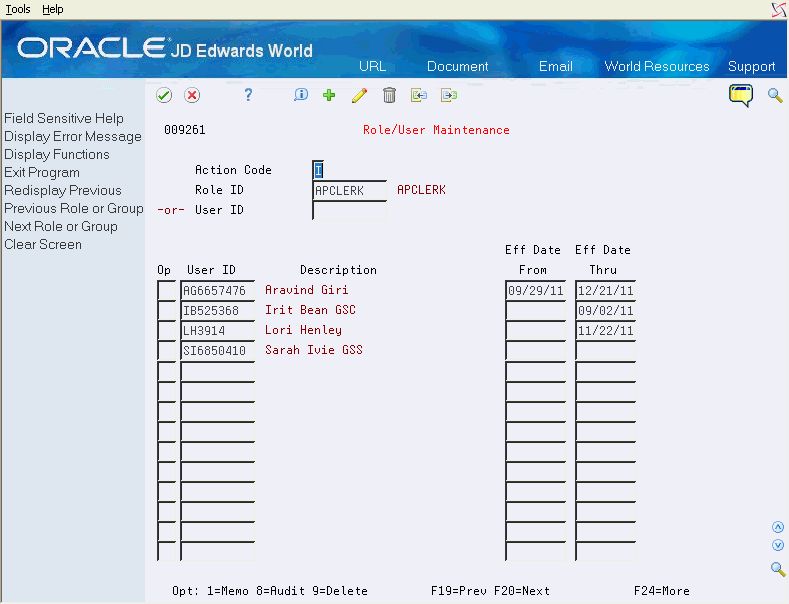Choose Clear Screen
The width and height of the screenshot is (789, 604).
[43, 245]
